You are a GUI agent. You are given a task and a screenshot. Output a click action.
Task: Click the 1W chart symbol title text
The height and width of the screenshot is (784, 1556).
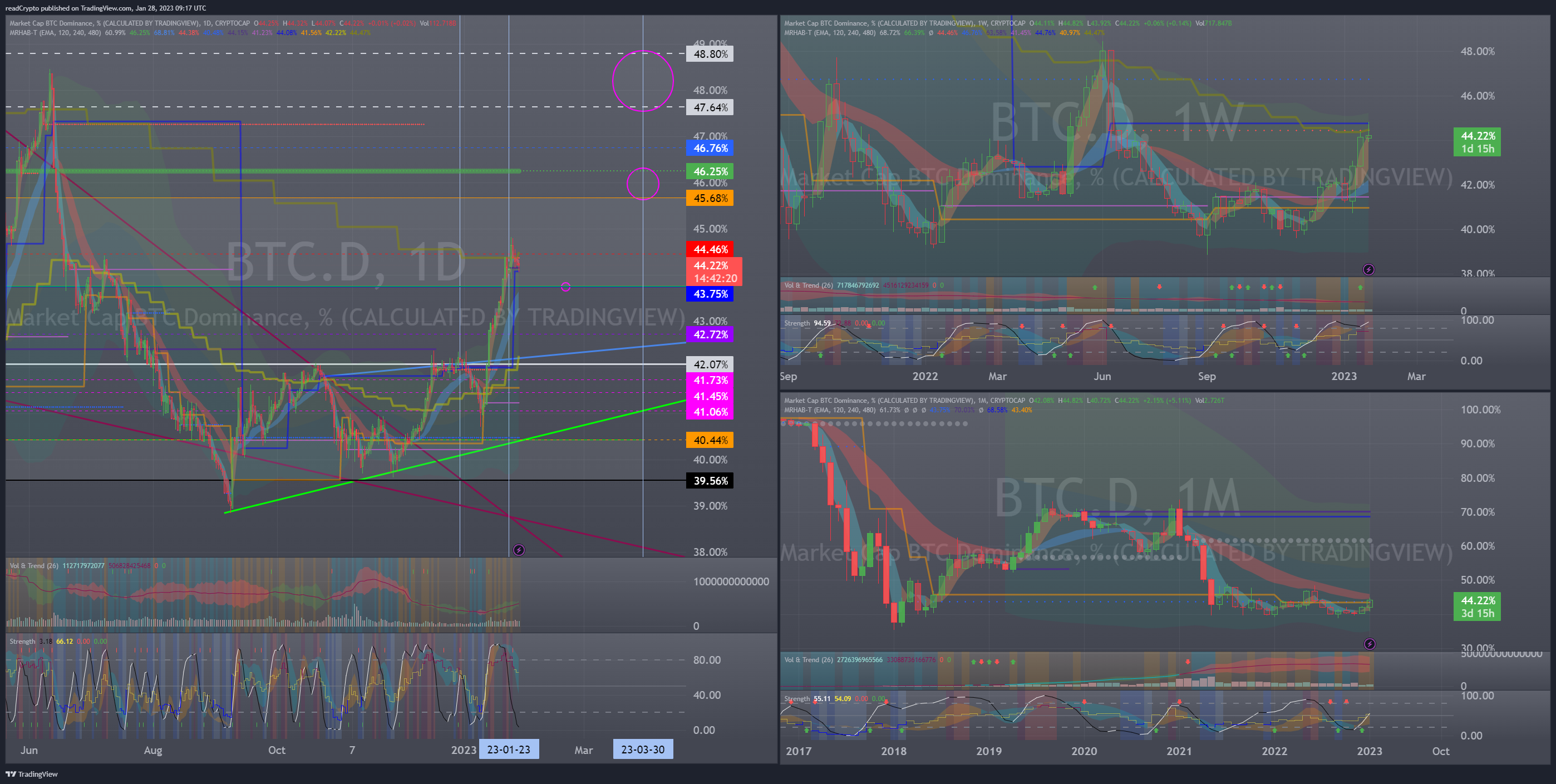pyautogui.click(x=904, y=23)
